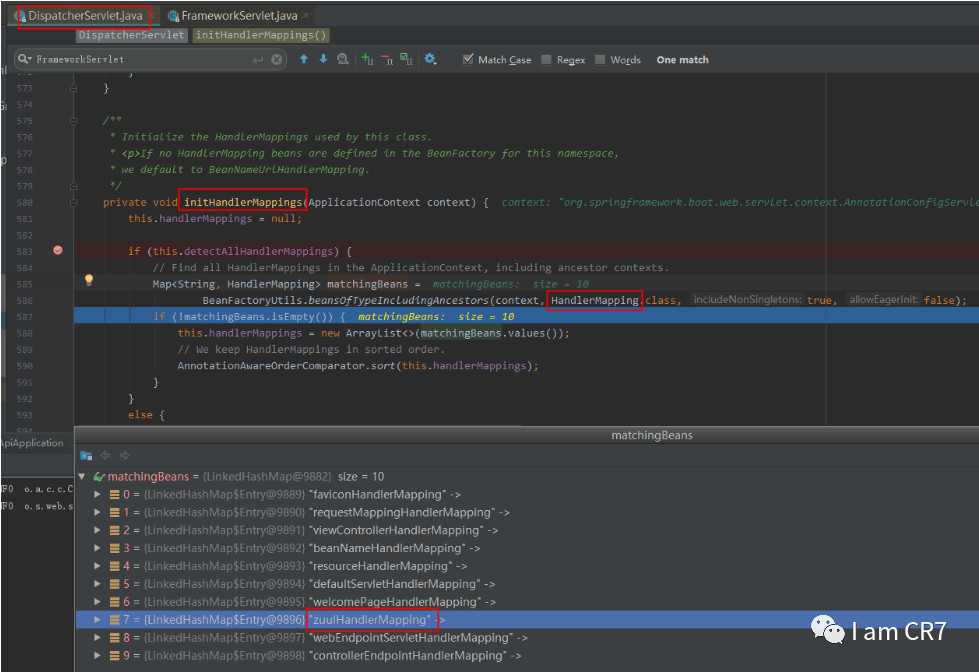The height and width of the screenshot is (672, 979).
Task: Expand the zuulHandlerMapping entry
Action: click(97, 619)
